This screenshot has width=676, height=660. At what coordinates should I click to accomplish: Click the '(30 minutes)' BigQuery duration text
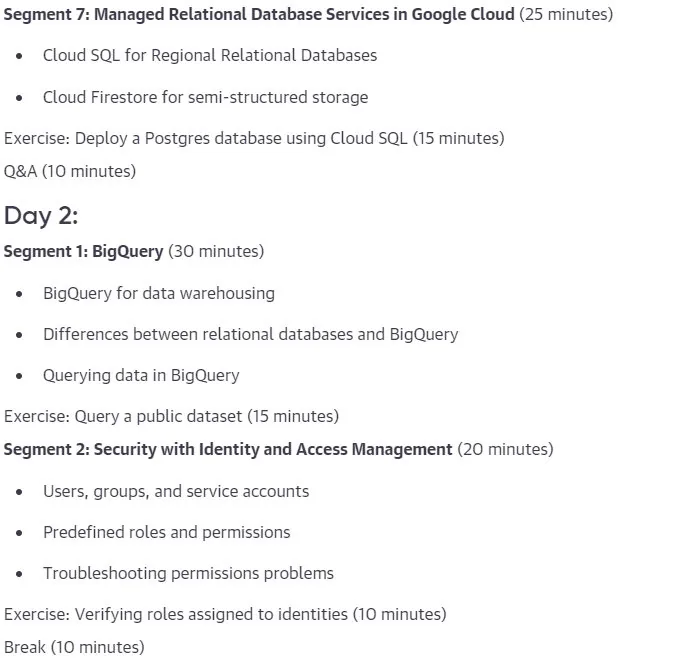[216, 252]
